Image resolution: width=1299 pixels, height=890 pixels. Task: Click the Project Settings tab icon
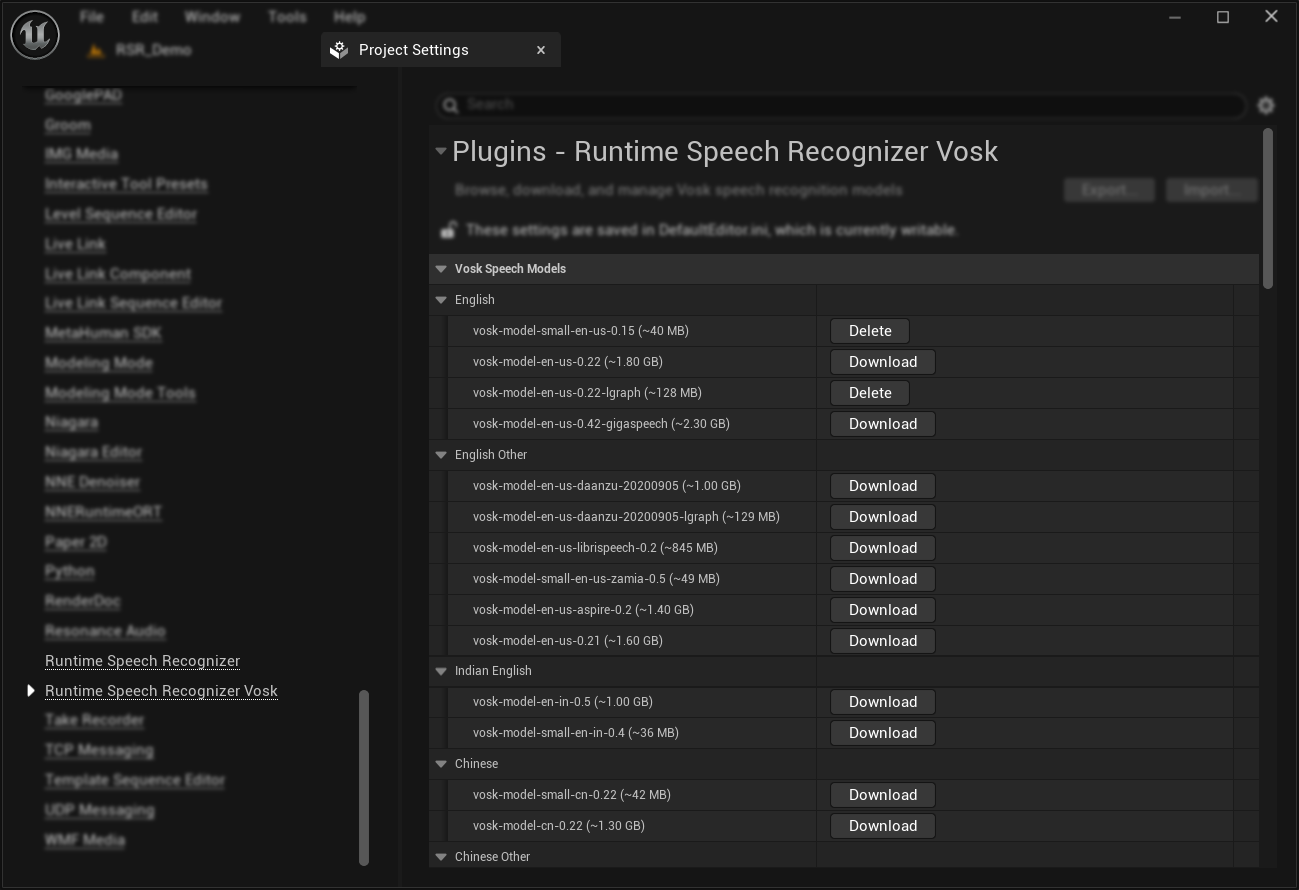click(339, 50)
